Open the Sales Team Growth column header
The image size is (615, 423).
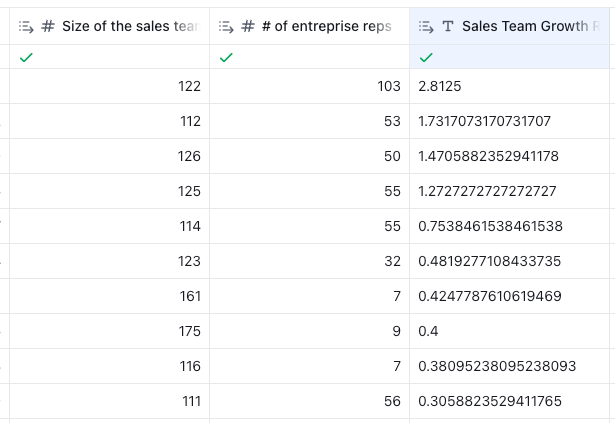524,27
